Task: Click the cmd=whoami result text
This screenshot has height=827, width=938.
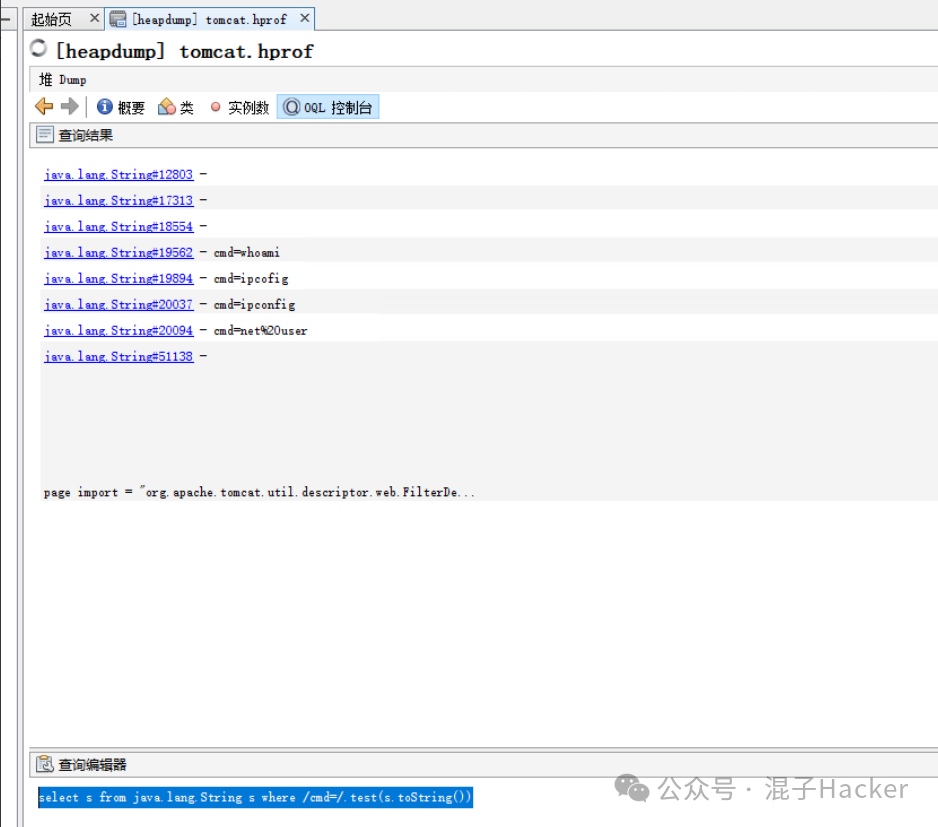Action: [x=246, y=253]
